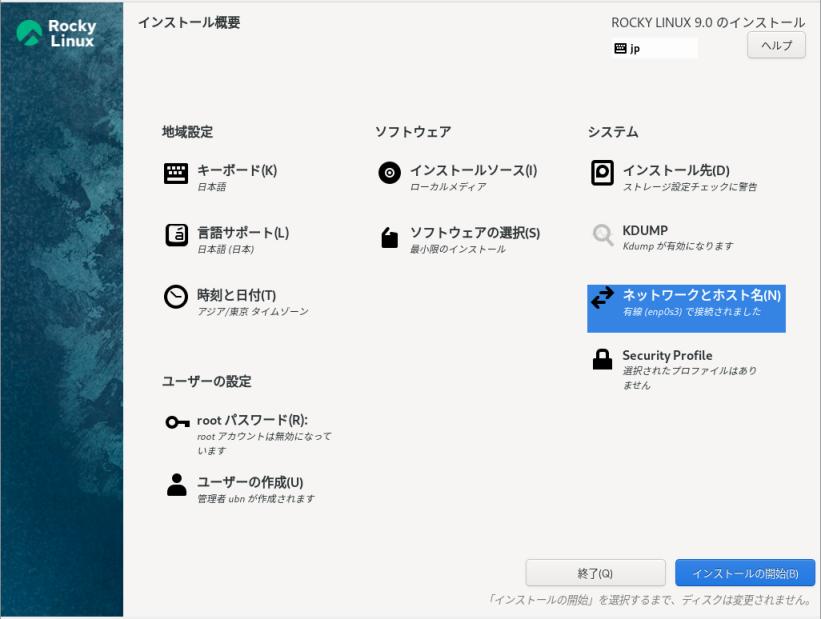Screen dimensions: 821x619
Task: Click status text root アカウントは無効になっています
Action: click(264, 444)
